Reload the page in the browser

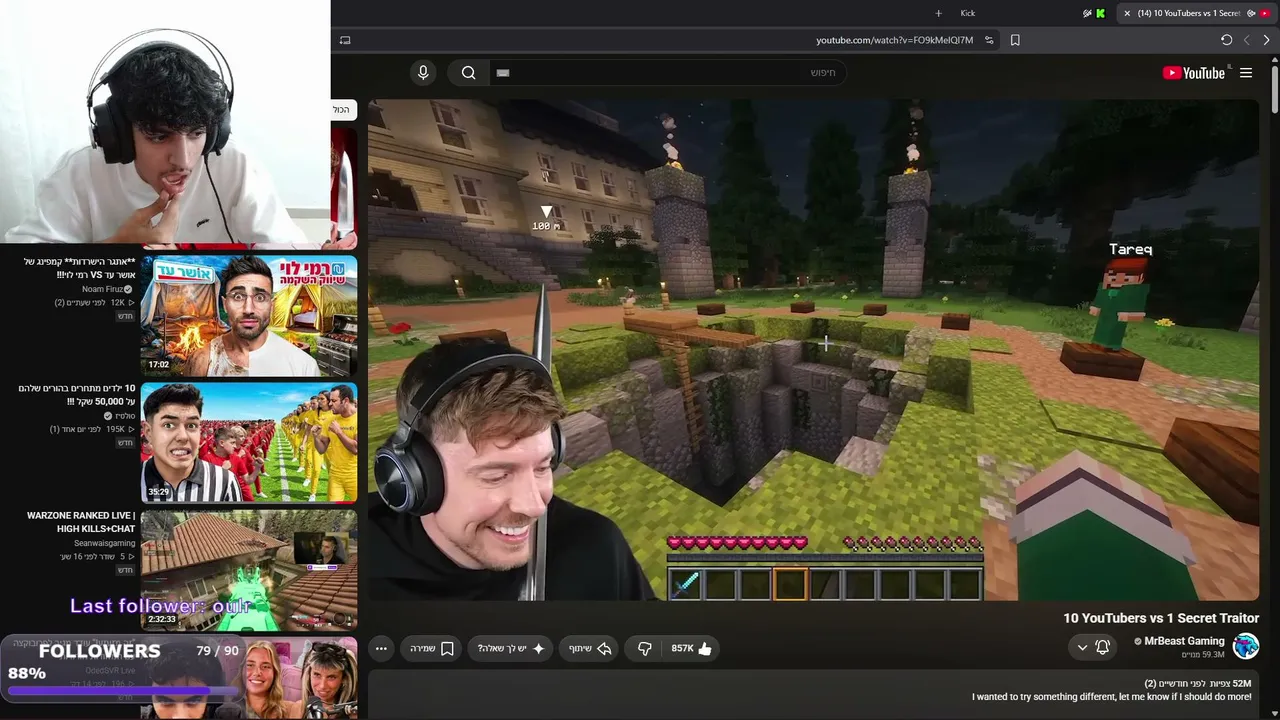[1226, 40]
